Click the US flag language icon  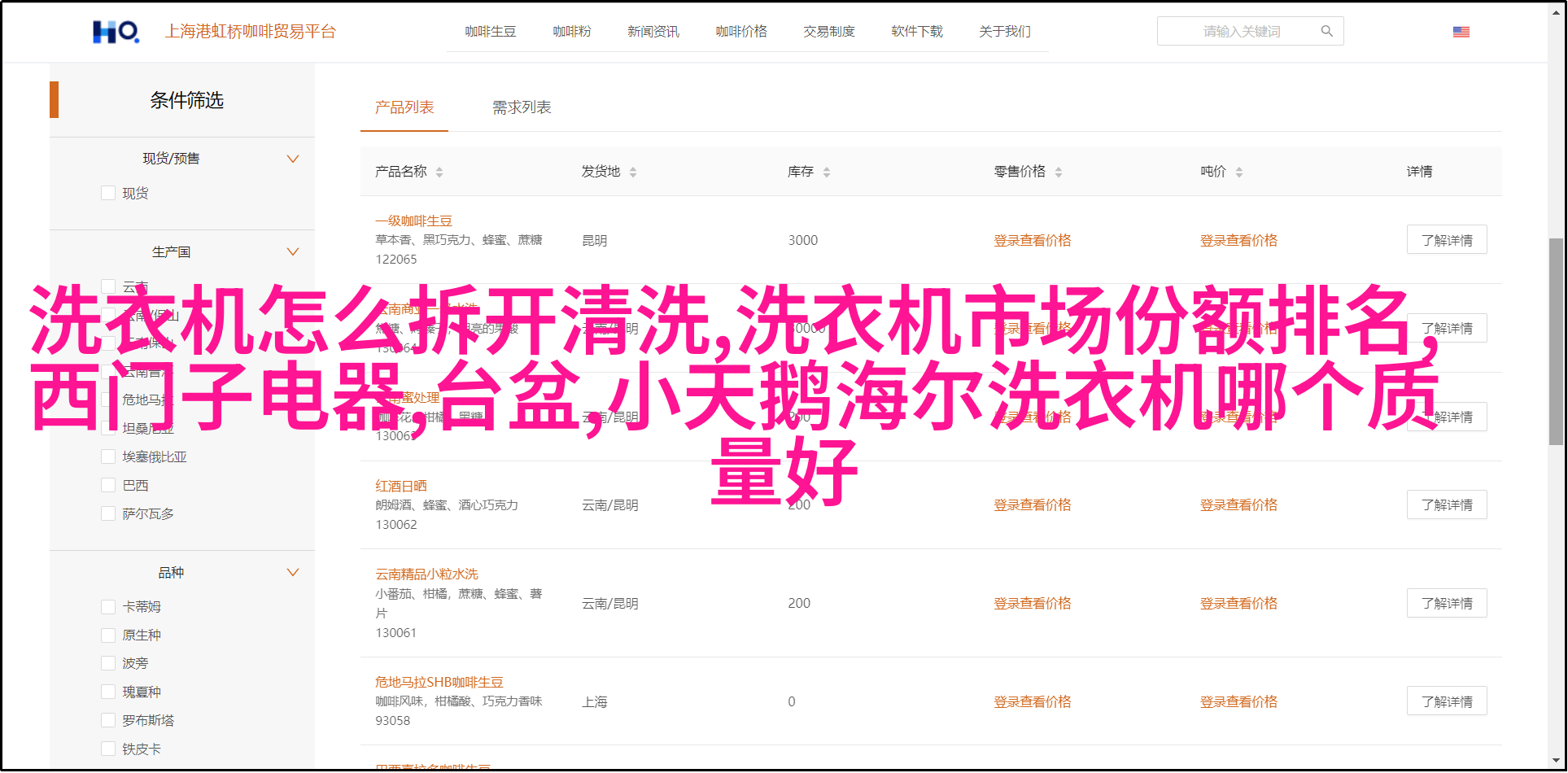pyautogui.click(x=1461, y=32)
